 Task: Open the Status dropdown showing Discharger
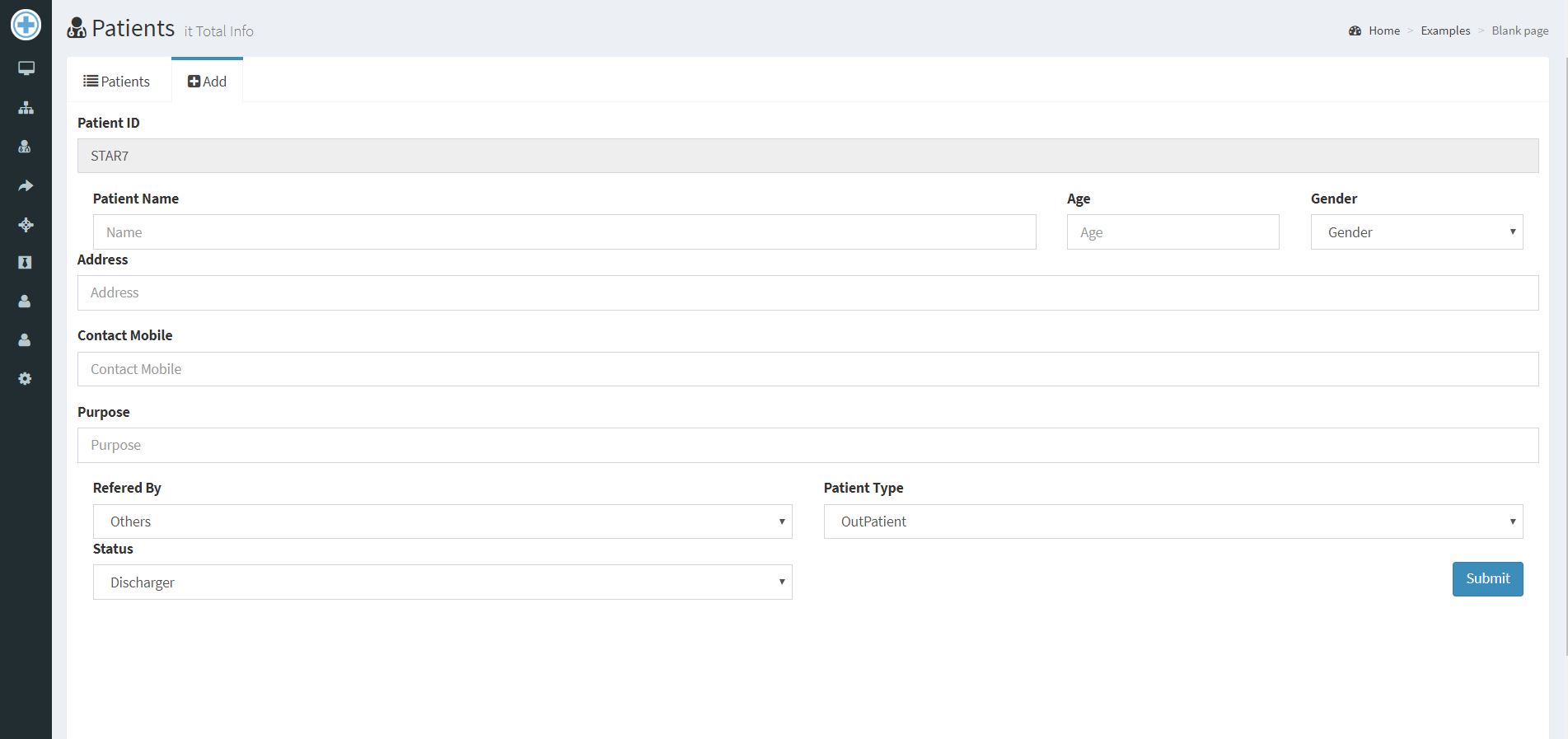442,582
